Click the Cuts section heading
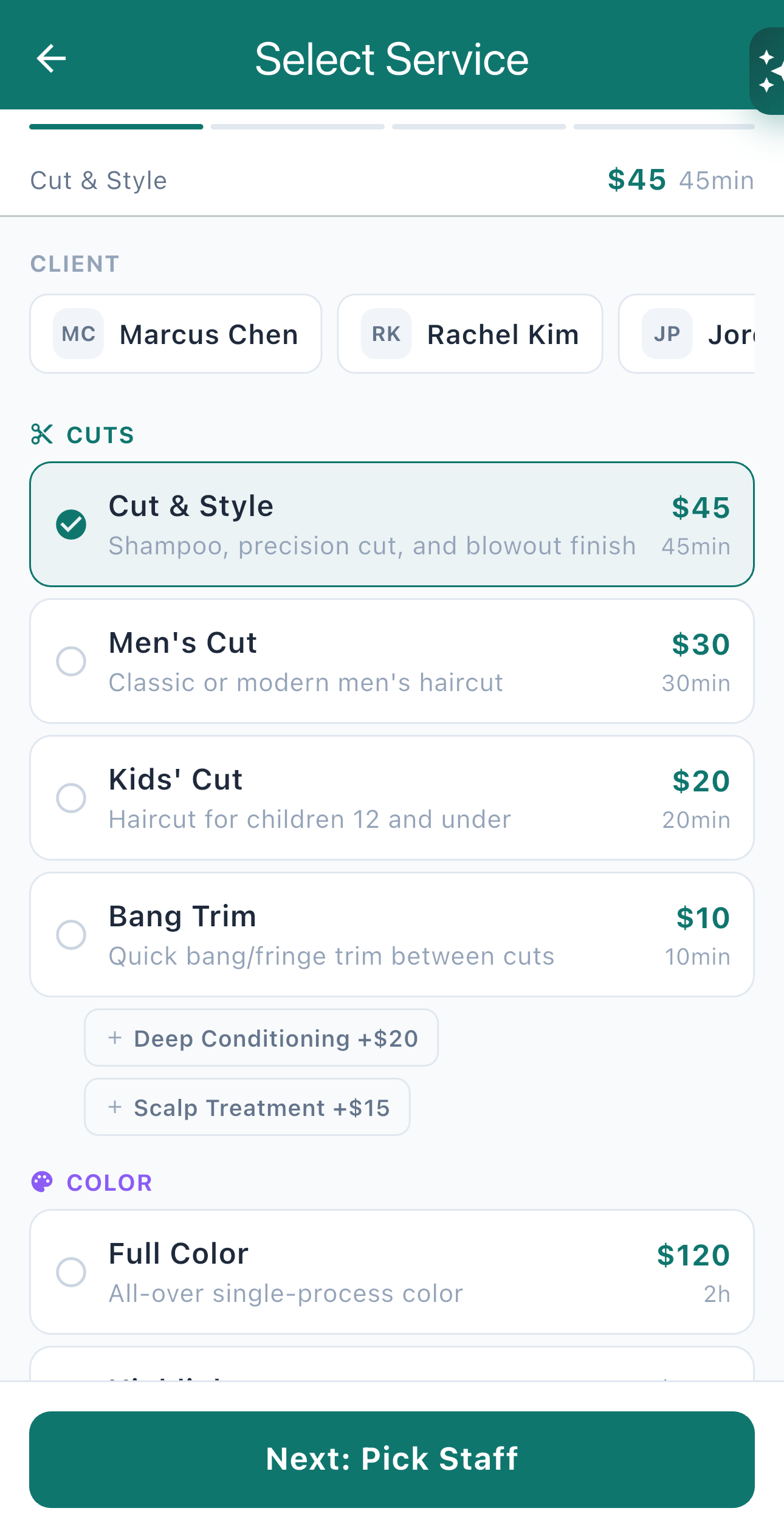Screen dimensions: 784x1539 click(x=100, y=435)
